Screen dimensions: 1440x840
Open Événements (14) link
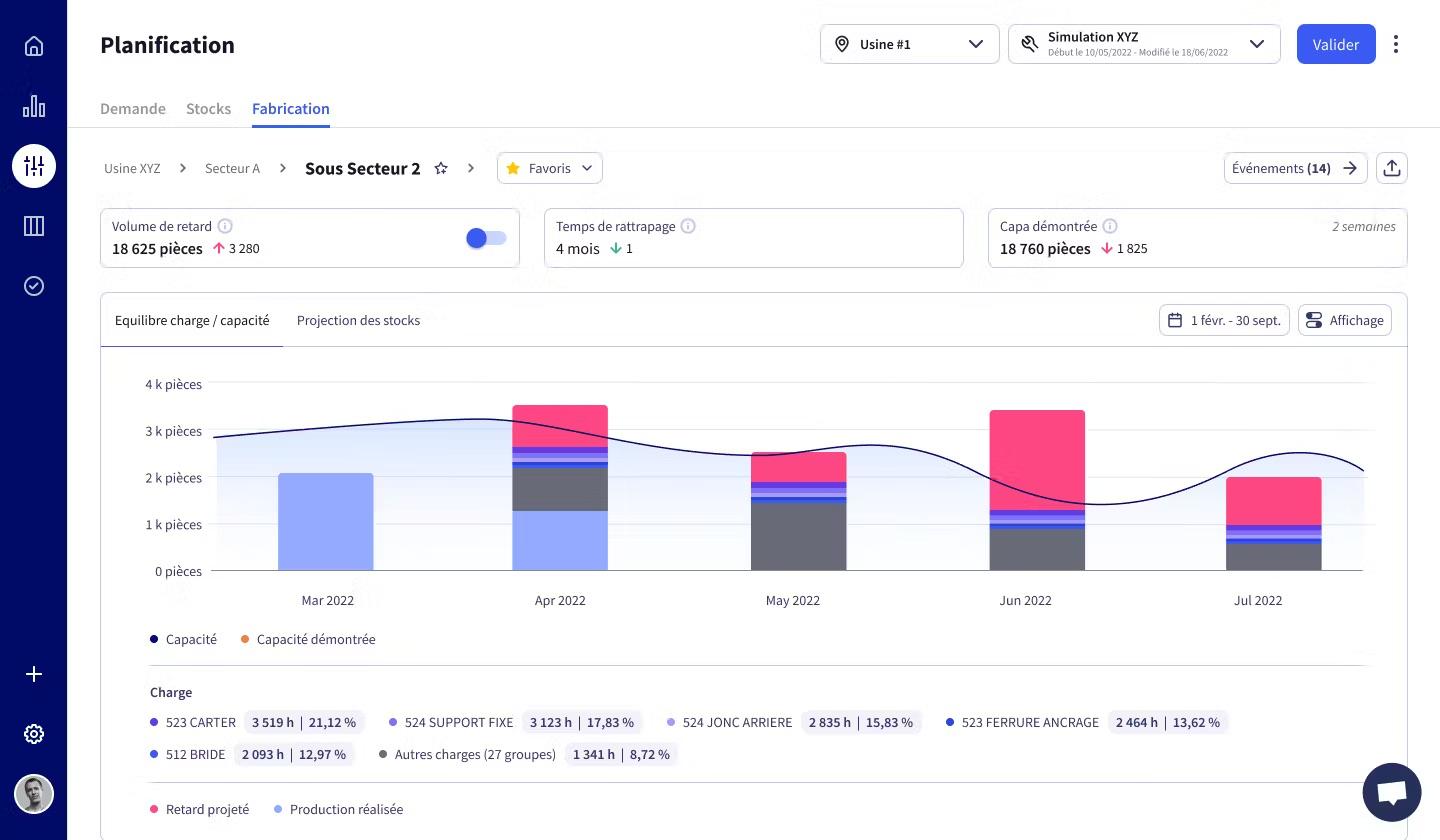(x=1295, y=168)
